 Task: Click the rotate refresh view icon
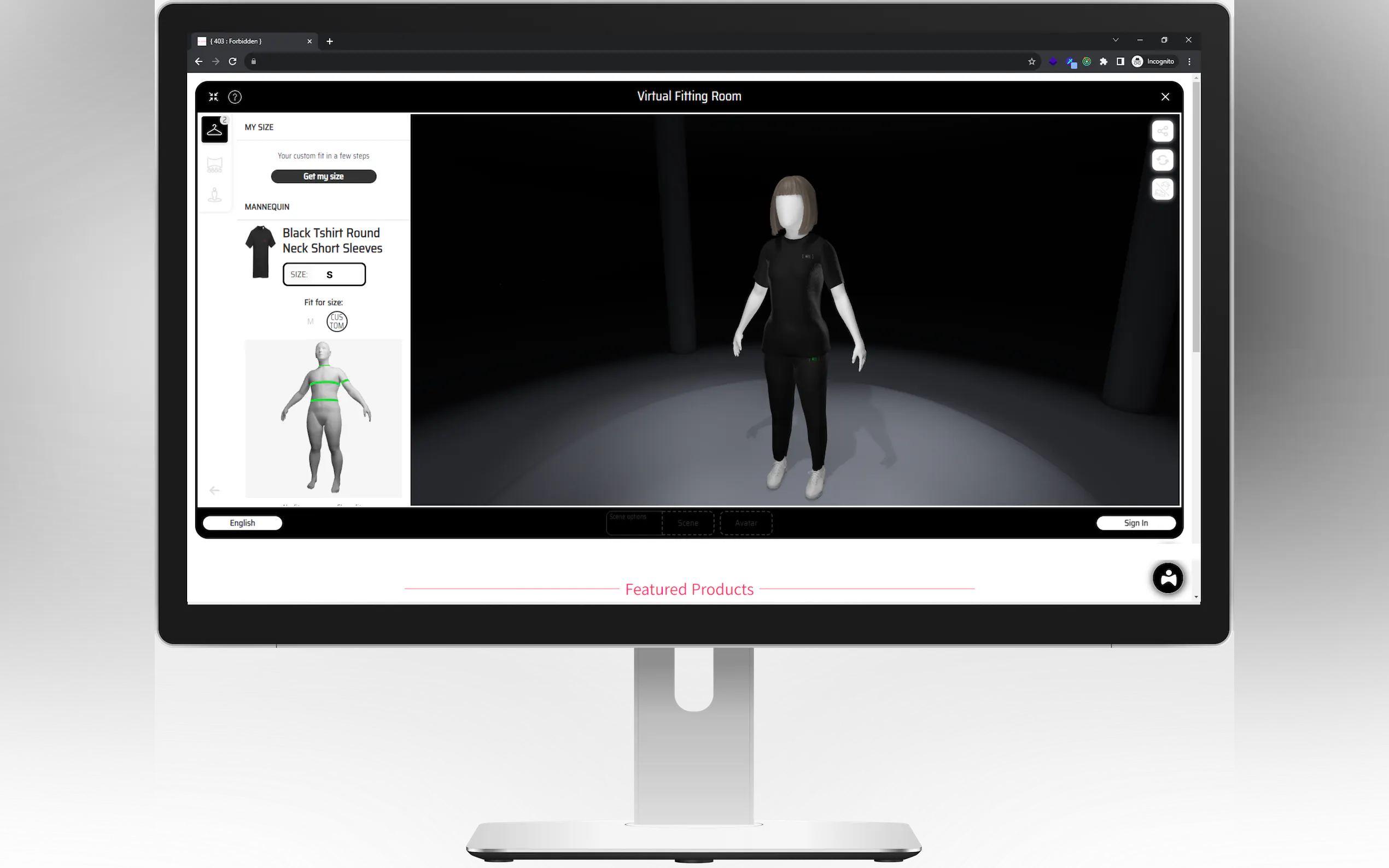point(1162,160)
